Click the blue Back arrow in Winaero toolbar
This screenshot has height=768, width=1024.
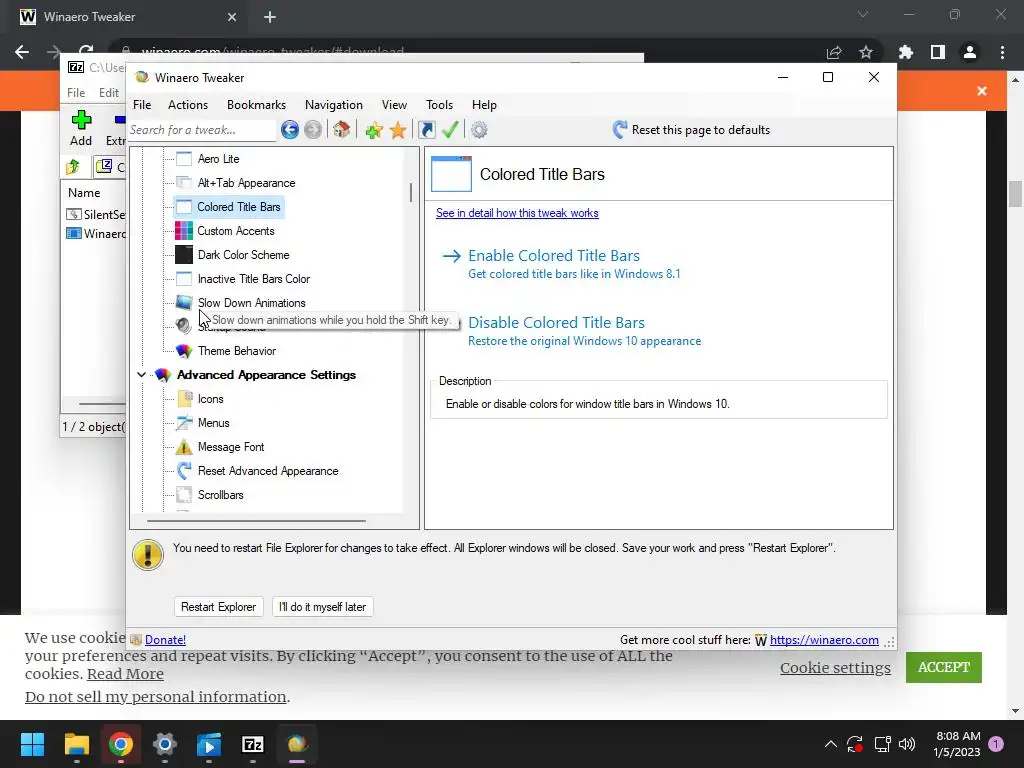pos(289,130)
